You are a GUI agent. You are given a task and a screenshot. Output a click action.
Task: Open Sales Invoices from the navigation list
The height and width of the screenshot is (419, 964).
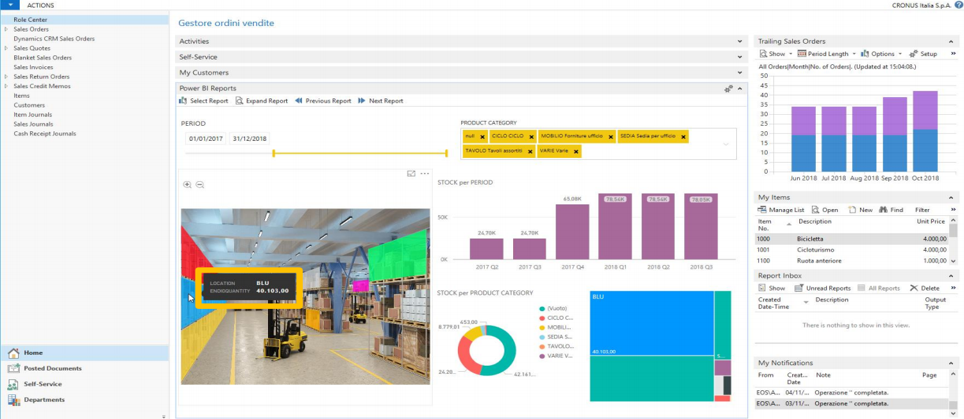click(33, 67)
